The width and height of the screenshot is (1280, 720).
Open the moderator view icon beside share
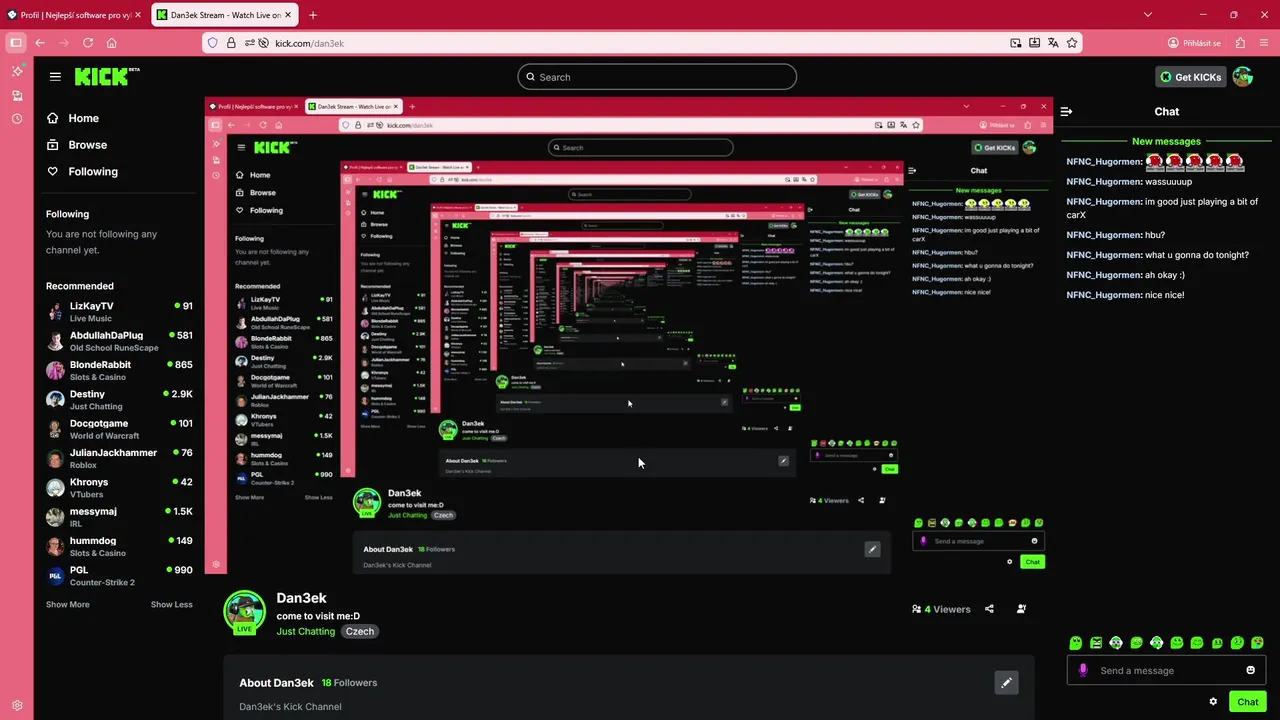(1021, 609)
